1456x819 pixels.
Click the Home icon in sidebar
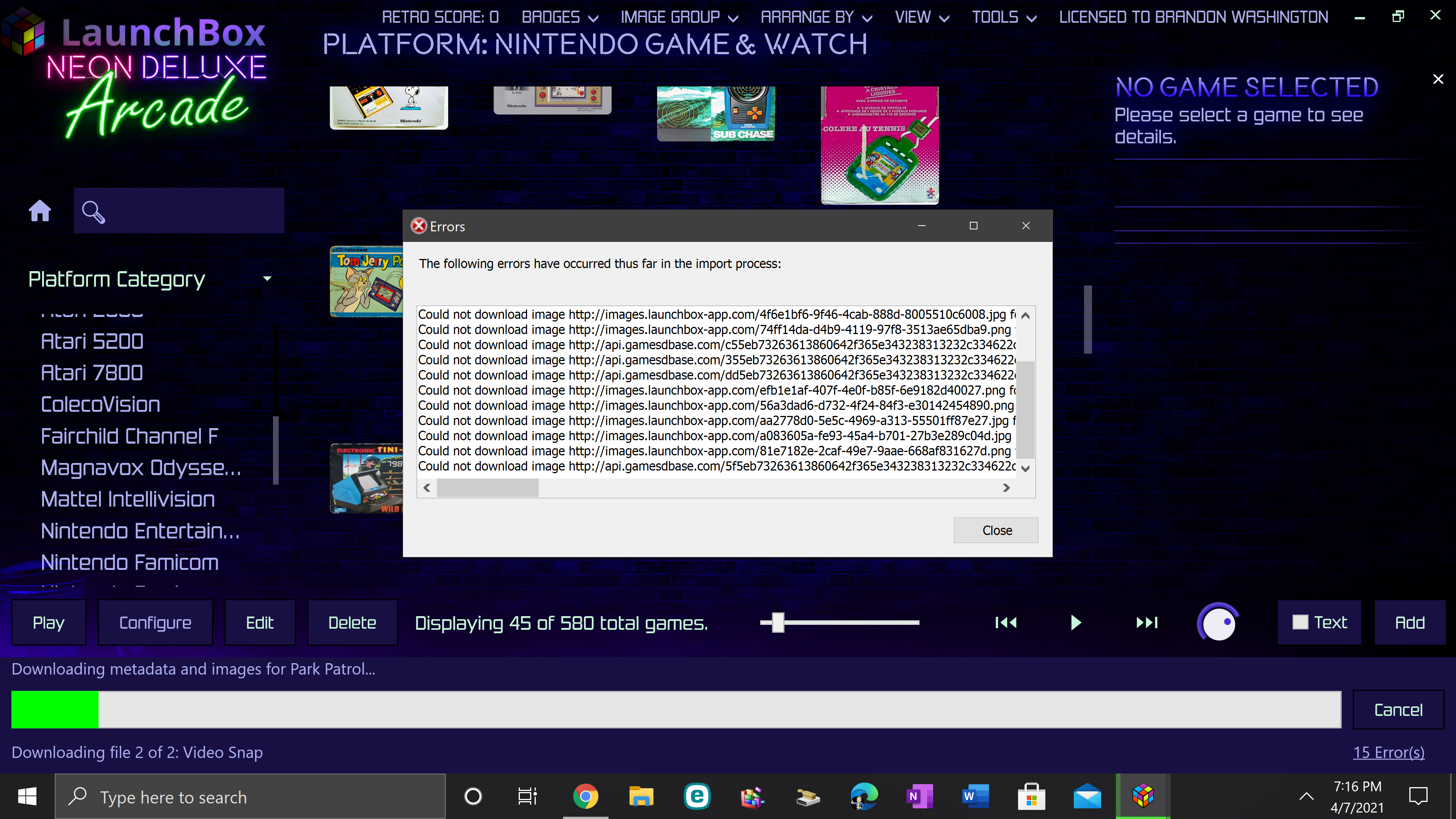pyautogui.click(x=40, y=211)
